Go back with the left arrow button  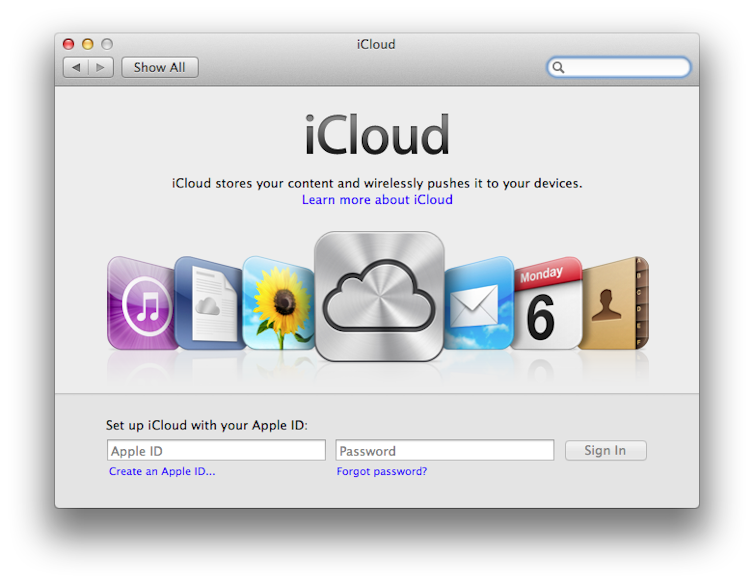[76, 67]
